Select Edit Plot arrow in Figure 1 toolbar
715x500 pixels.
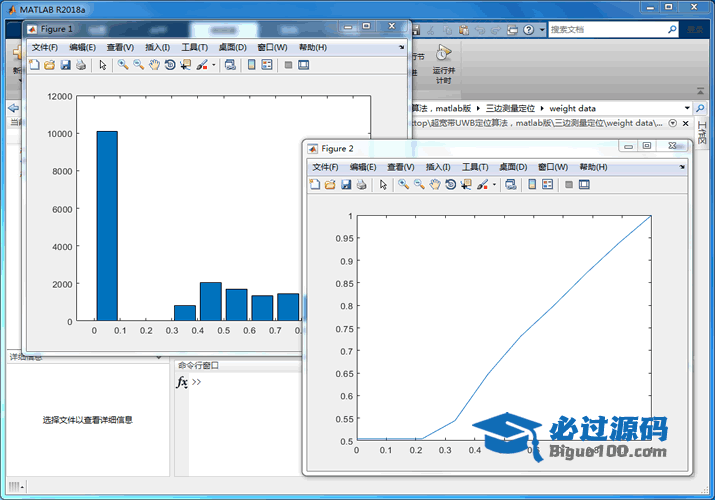pyautogui.click(x=103, y=65)
